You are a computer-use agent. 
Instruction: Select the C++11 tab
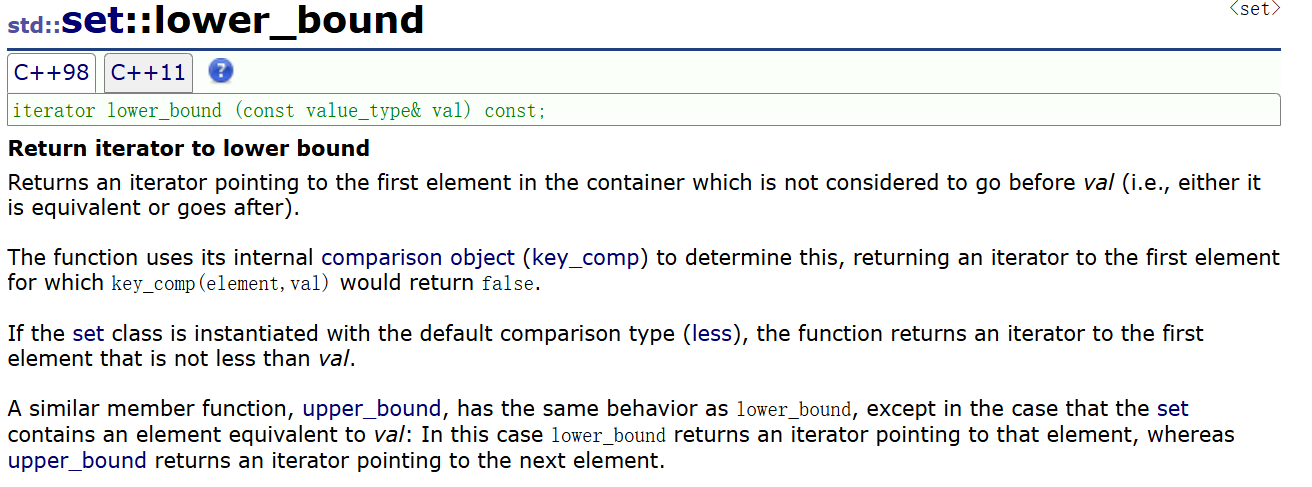[148, 73]
